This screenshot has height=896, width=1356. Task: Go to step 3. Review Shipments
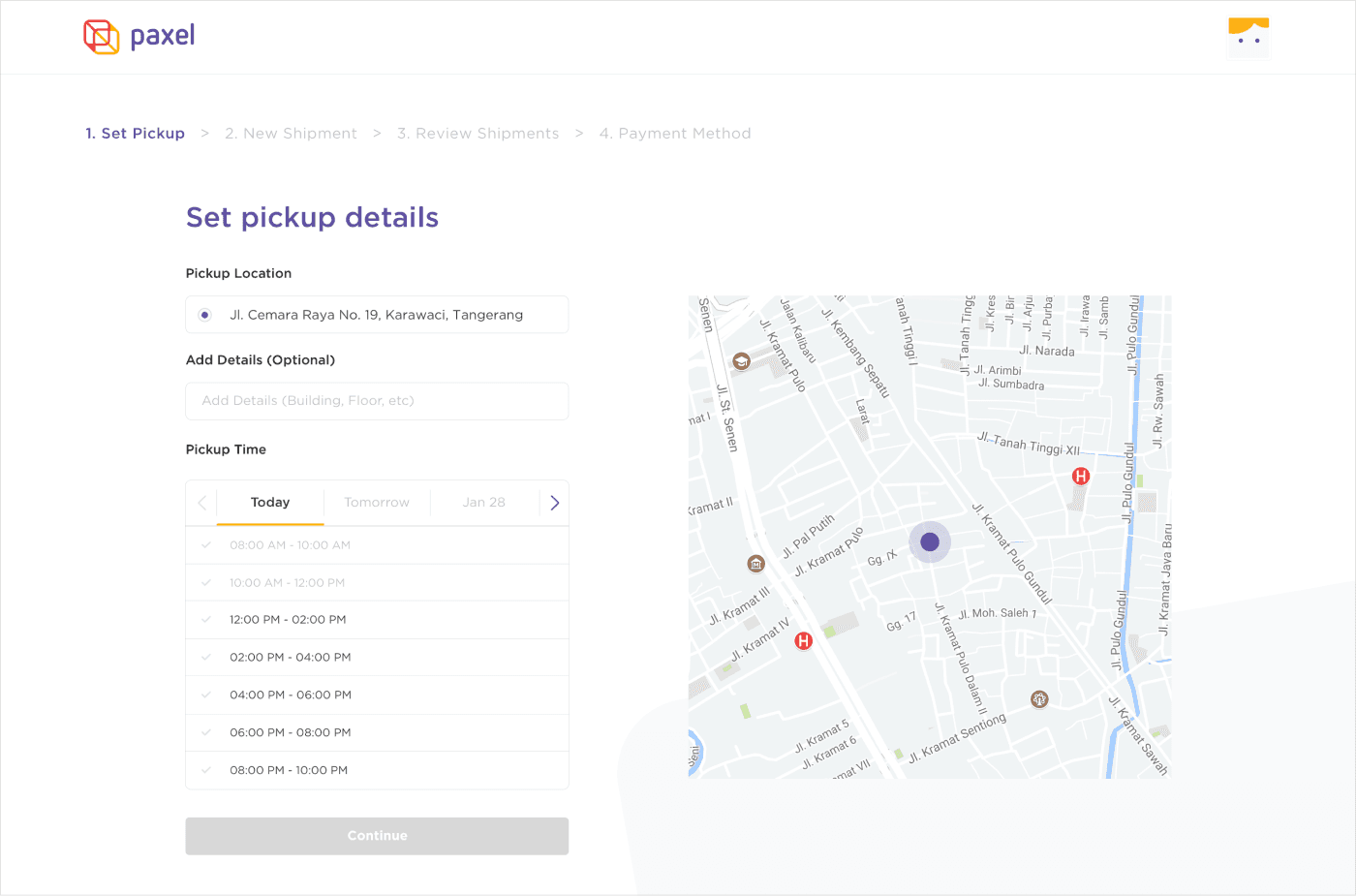478,134
